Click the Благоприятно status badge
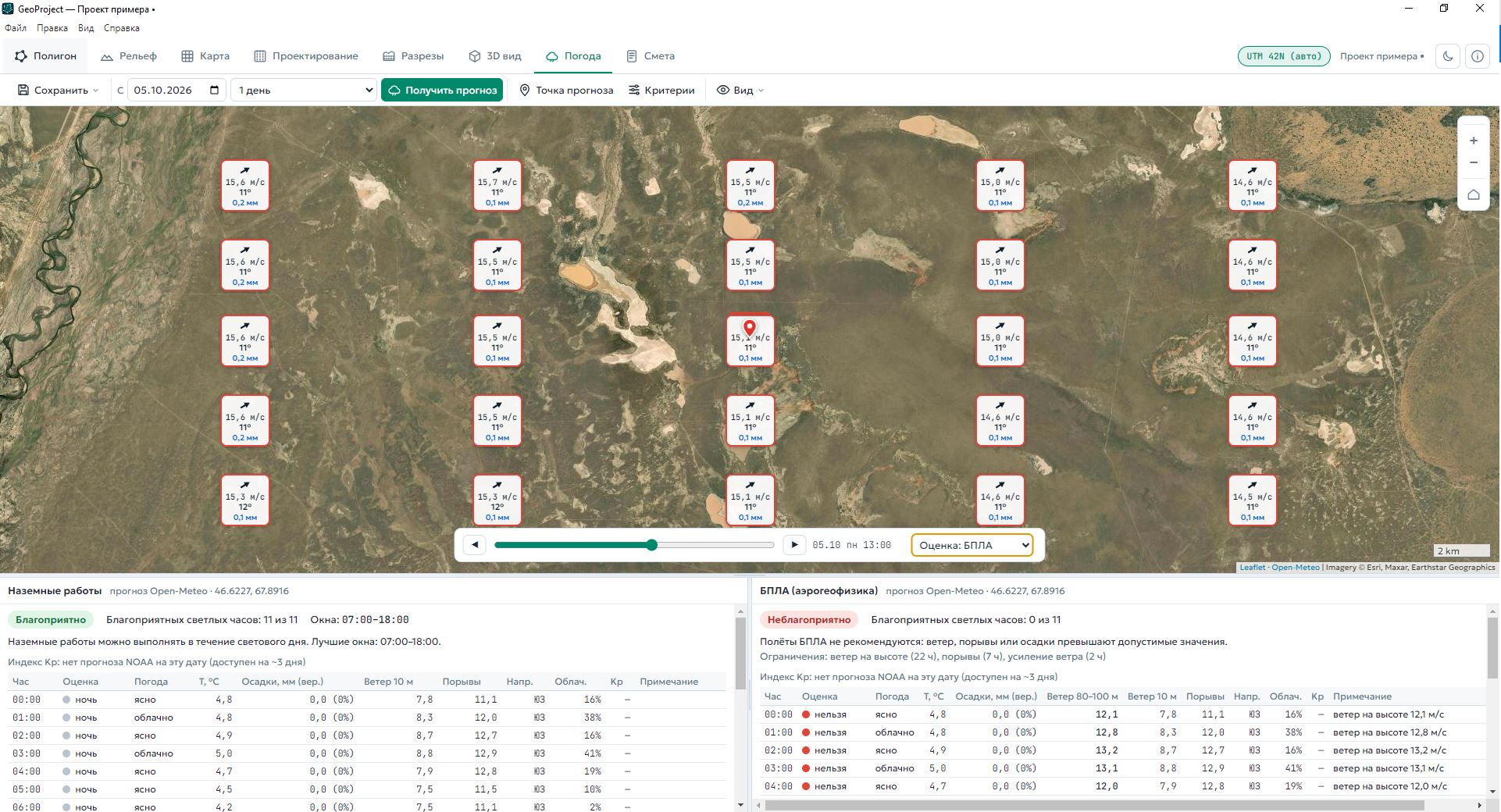Viewport: 1501px width, 812px height. (51, 620)
